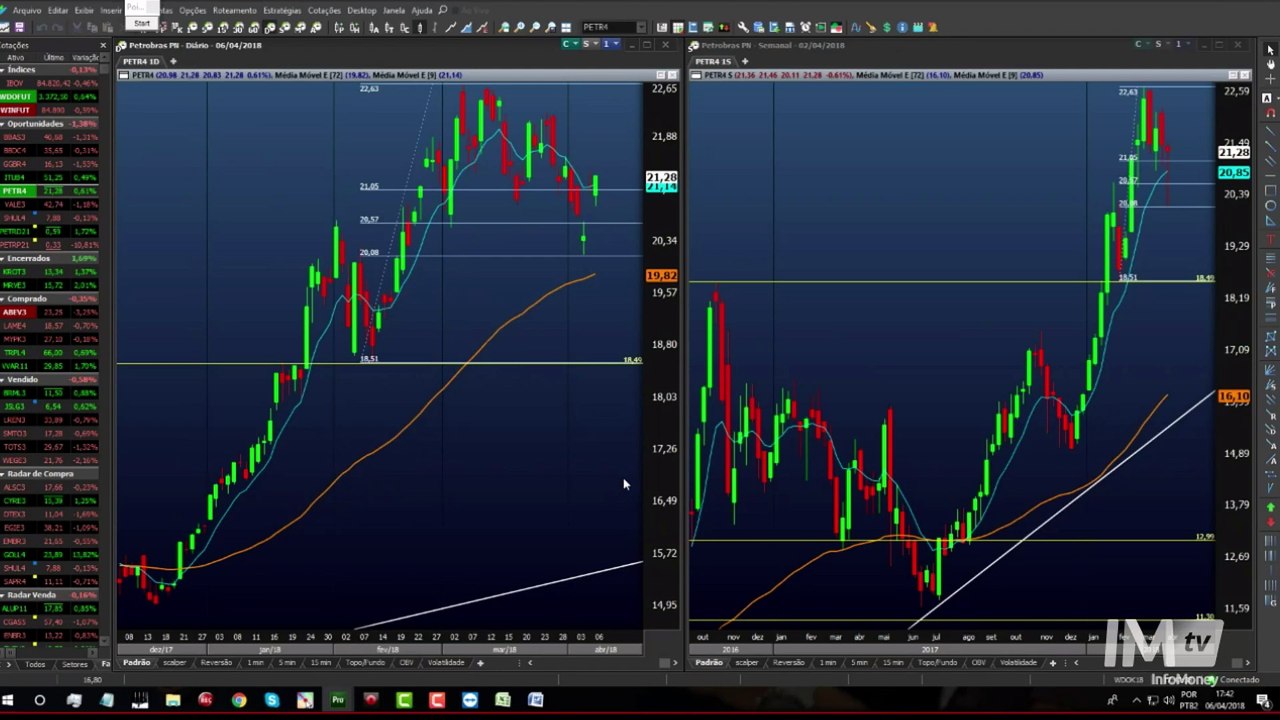
Task: Select scalper tab under daily chart
Action: (x=174, y=663)
